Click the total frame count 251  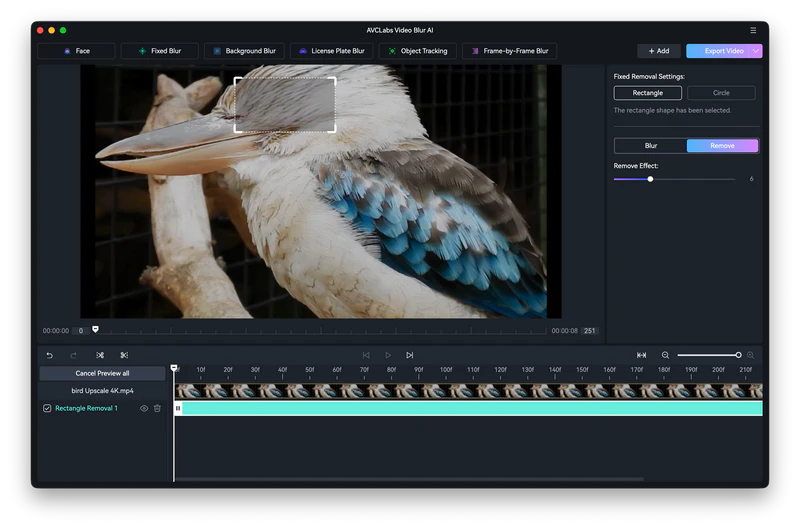point(589,331)
